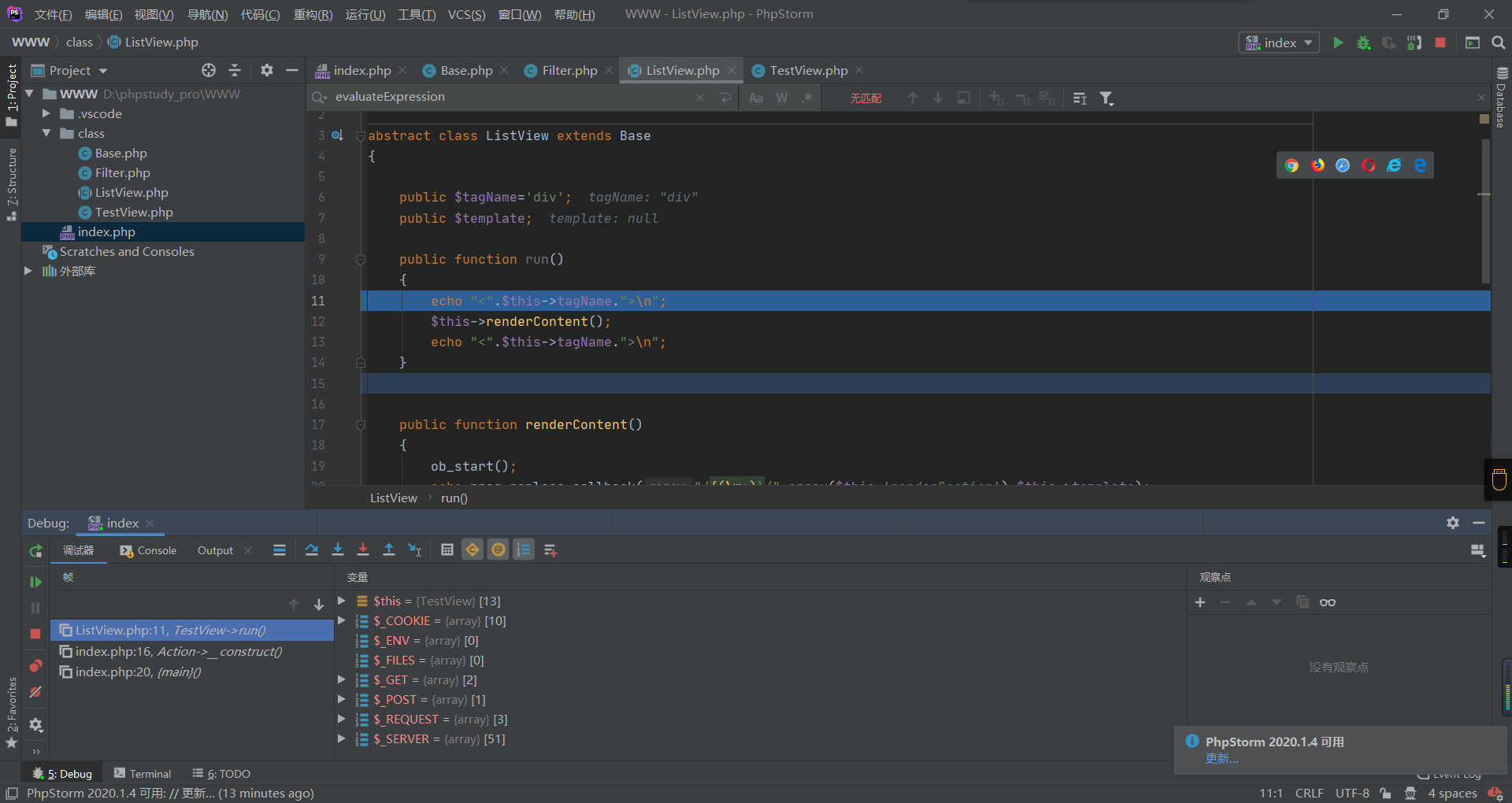The width and height of the screenshot is (1512, 803).
Task: Click editor vertical scrollbar
Action: (x=1485, y=213)
